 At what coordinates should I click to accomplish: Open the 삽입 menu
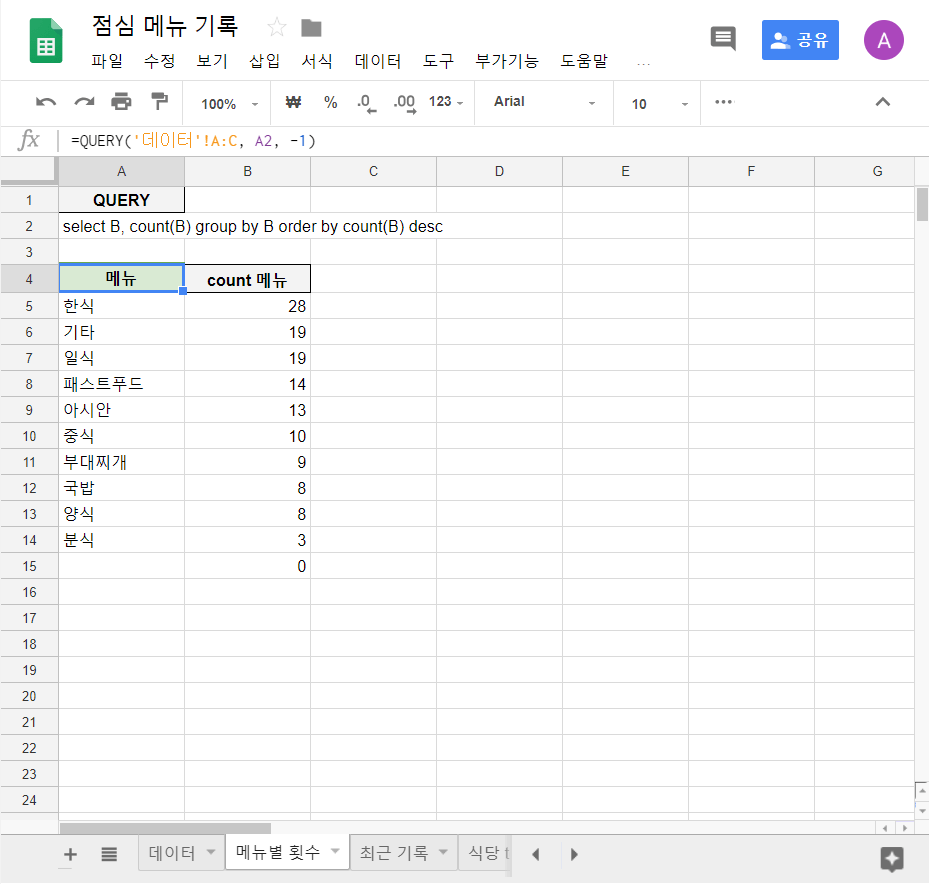coord(263,61)
